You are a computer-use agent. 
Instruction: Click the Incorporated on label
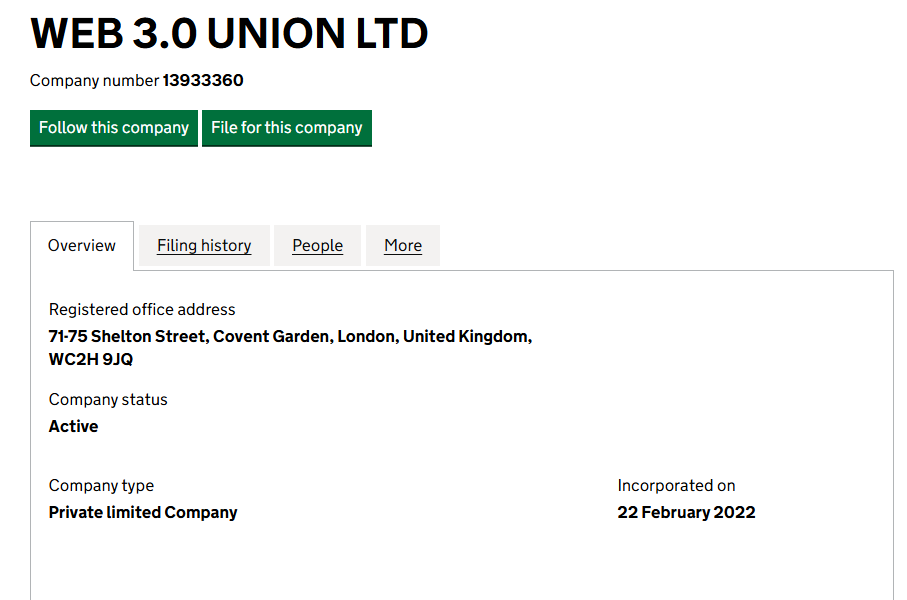pos(676,486)
